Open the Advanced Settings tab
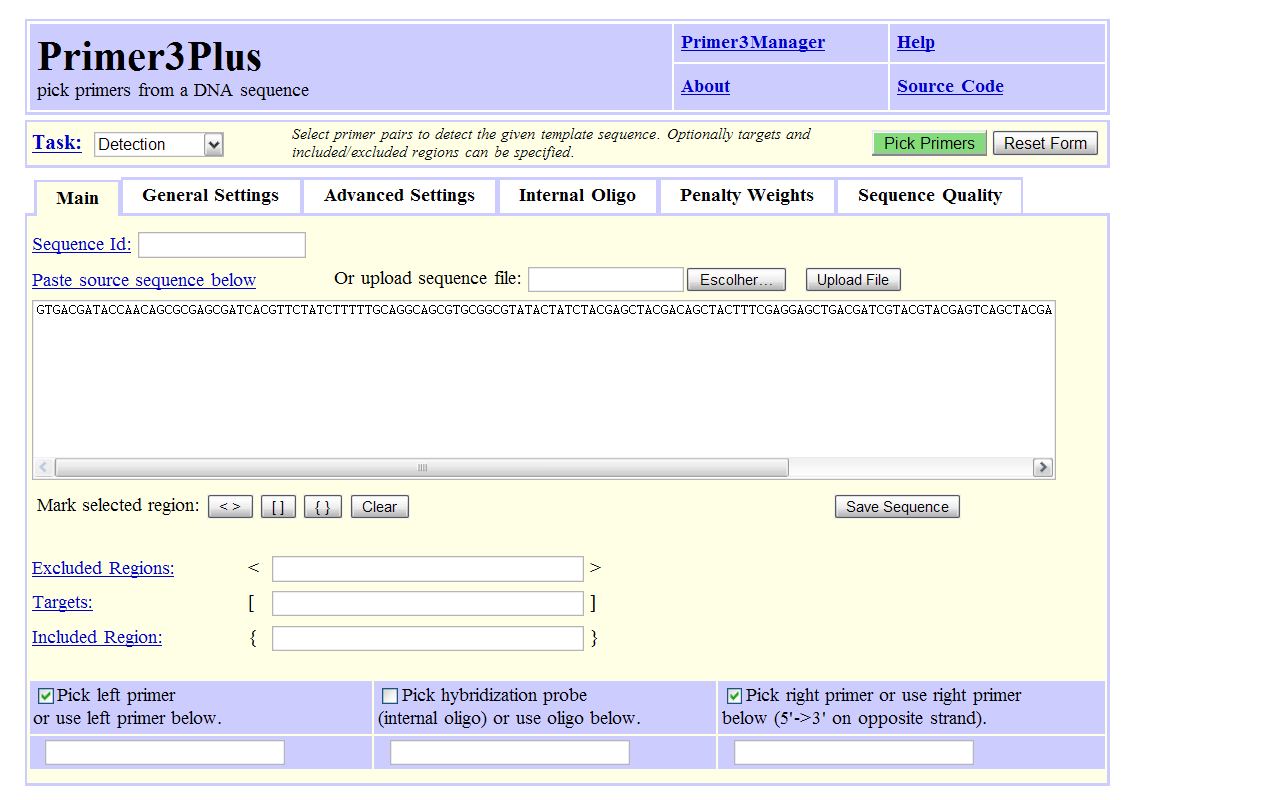Viewport: 1280px width, 800px height. pyautogui.click(x=399, y=195)
